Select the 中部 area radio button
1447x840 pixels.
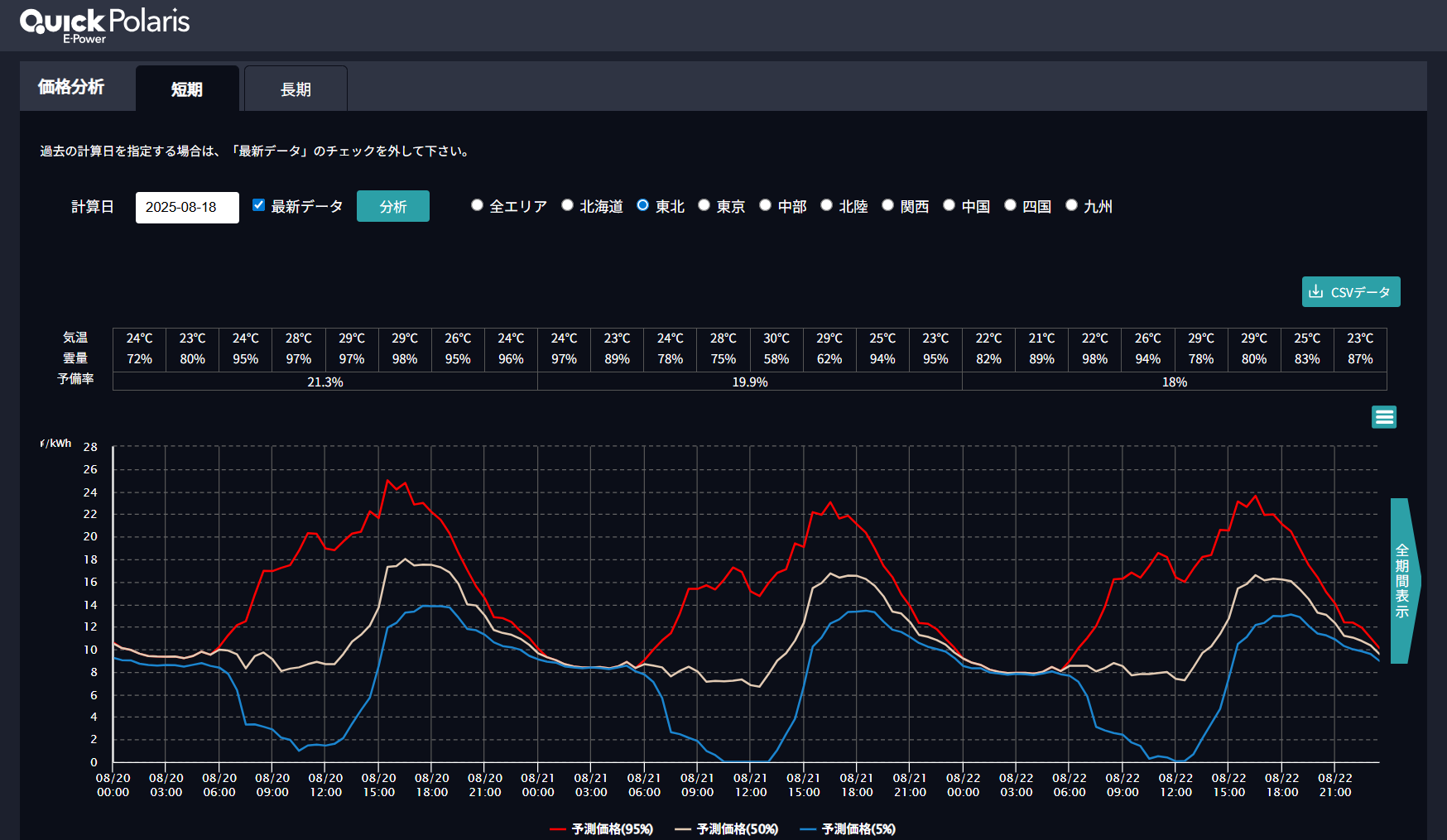(765, 205)
